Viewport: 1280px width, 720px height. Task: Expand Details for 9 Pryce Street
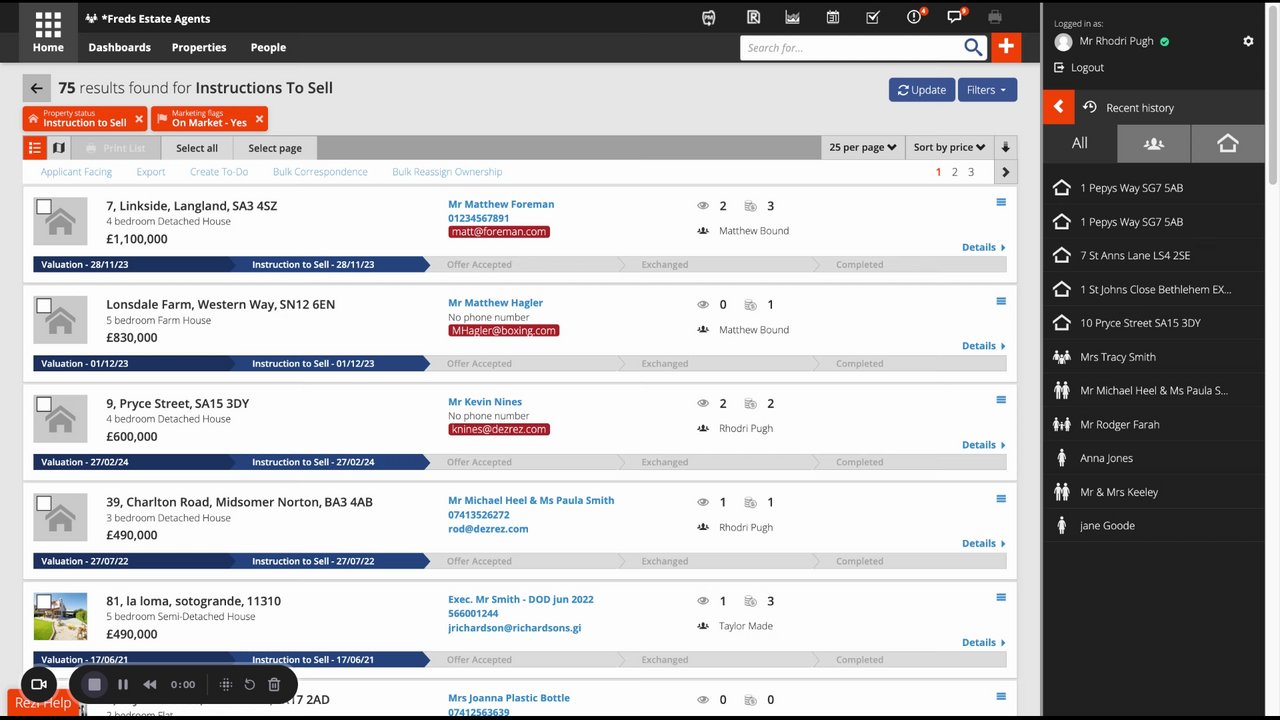pyautogui.click(x=983, y=445)
